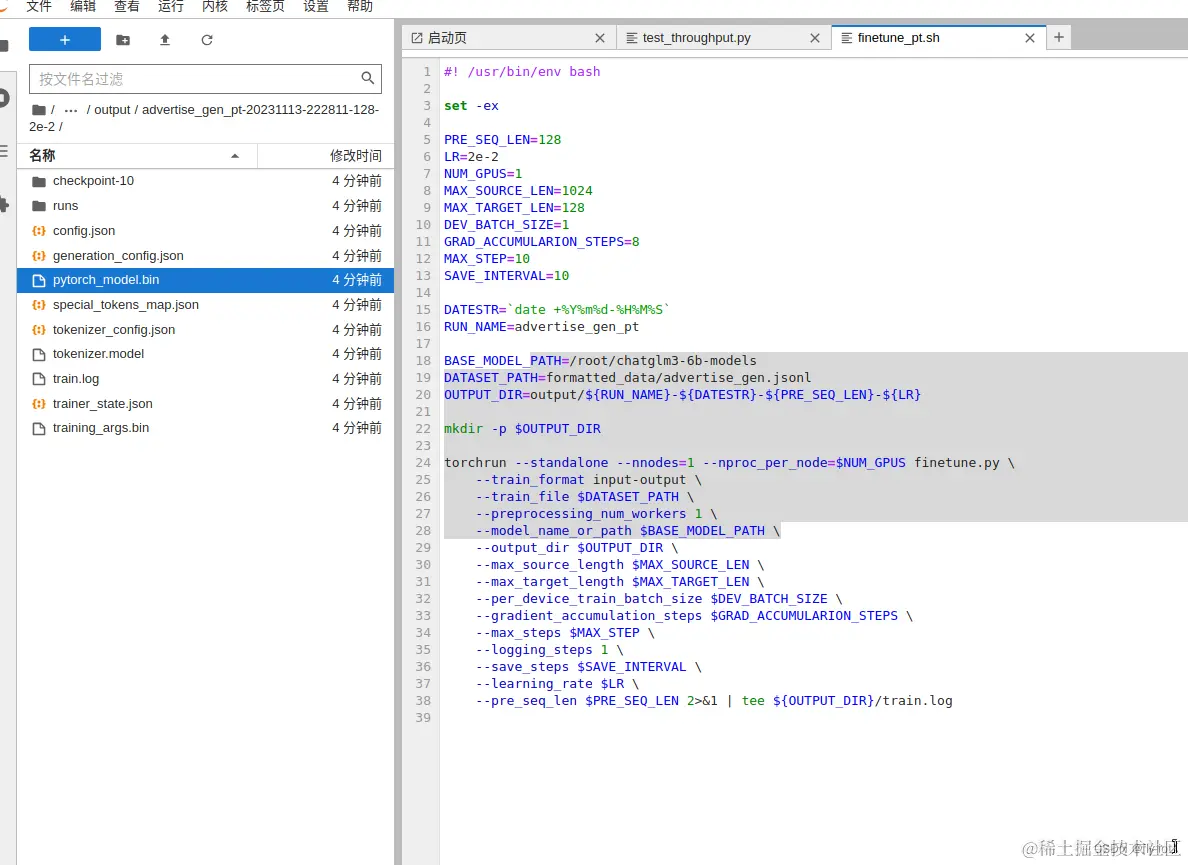The image size is (1188, 865).
Task: Click the JSON icon beside trainer_state.json
Action: 39,404
